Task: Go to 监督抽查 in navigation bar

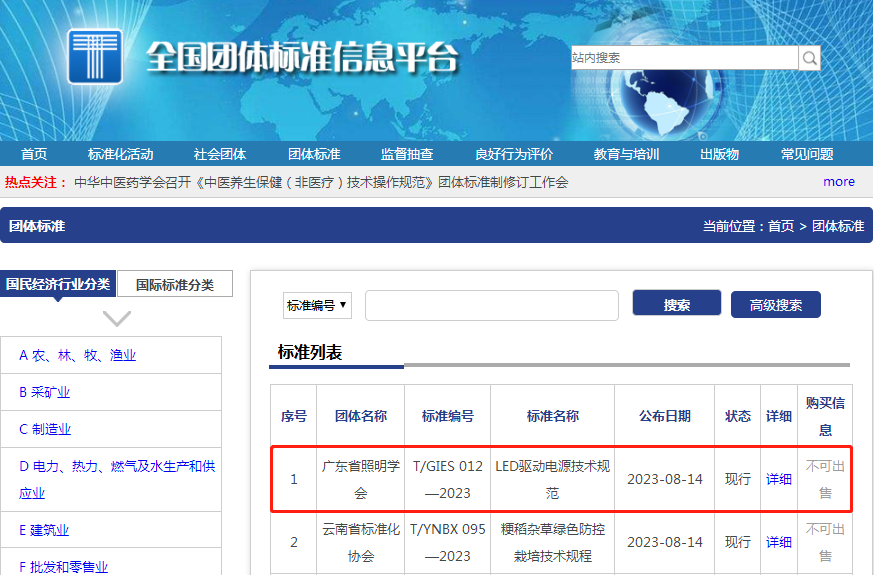Action: 407,154
